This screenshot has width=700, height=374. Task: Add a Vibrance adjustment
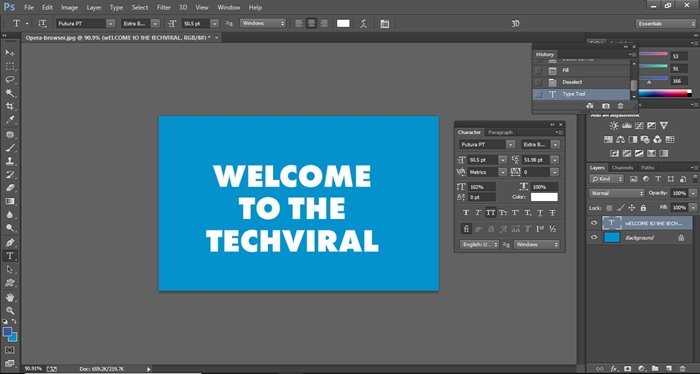[x=664, y=126]
